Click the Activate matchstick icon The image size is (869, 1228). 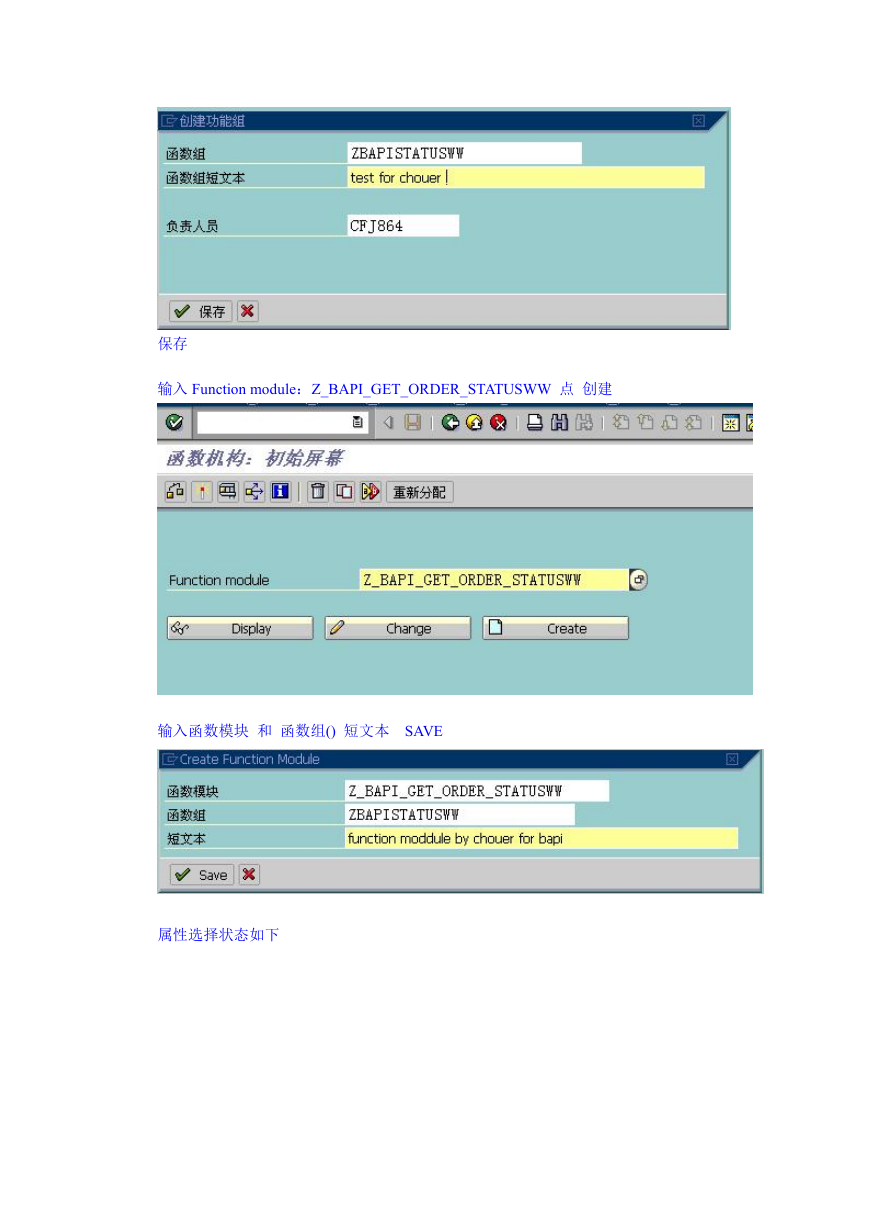202,491
